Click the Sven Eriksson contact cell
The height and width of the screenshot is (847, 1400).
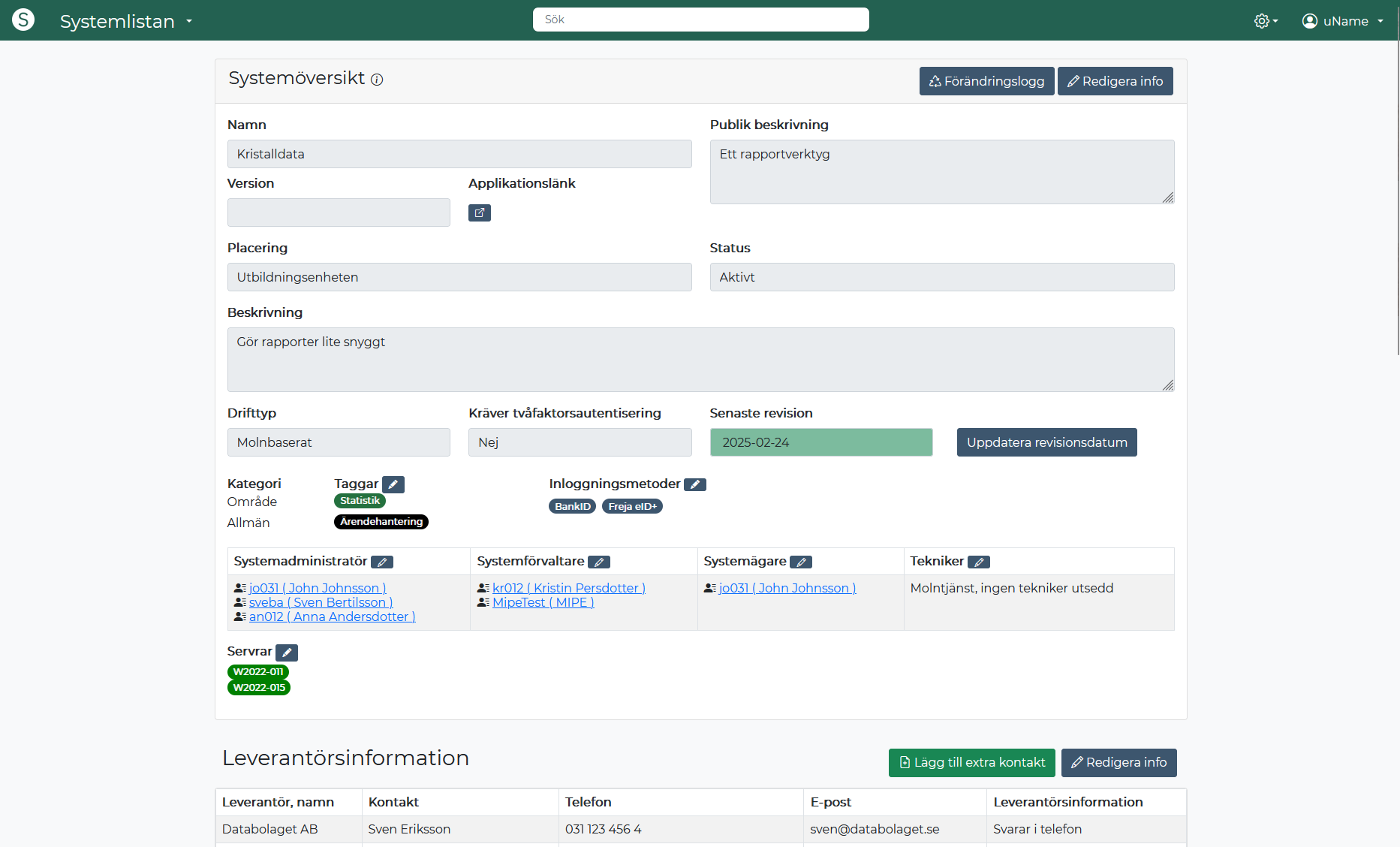[460, 829]
